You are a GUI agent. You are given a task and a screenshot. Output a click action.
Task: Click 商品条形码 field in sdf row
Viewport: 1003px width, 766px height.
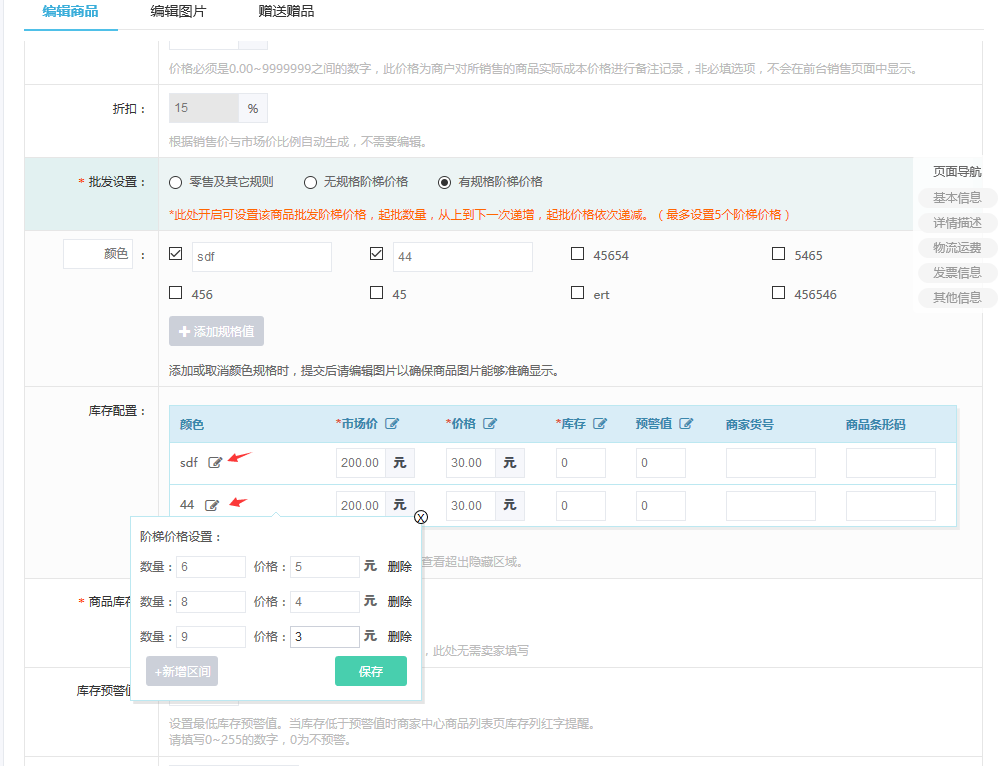click(891, 463)
